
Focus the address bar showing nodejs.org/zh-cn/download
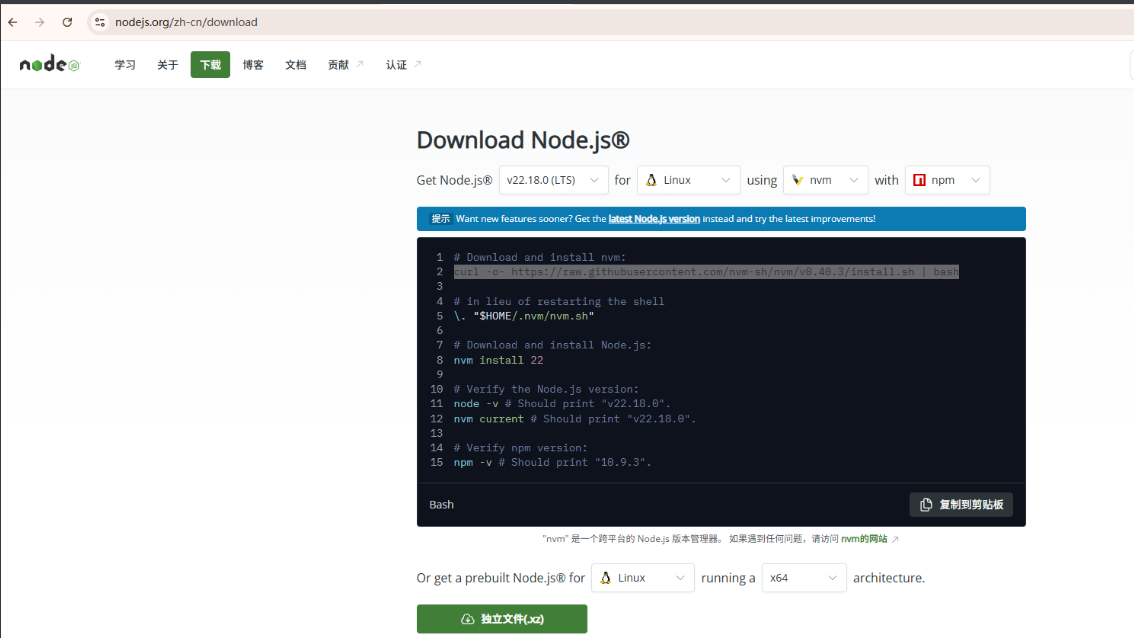(187, 22)
